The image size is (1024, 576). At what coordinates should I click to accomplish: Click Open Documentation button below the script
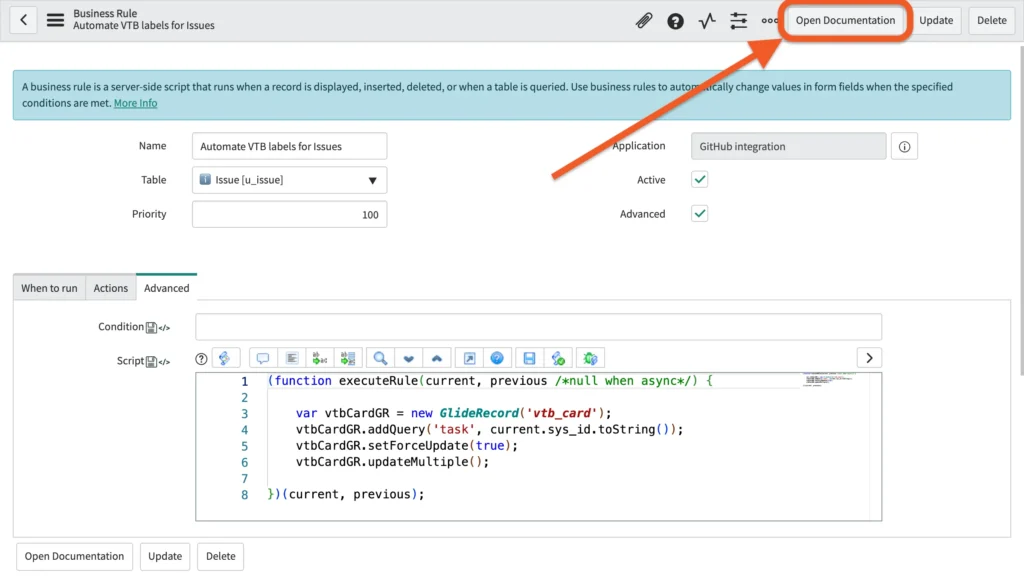(x=74, y=556)
